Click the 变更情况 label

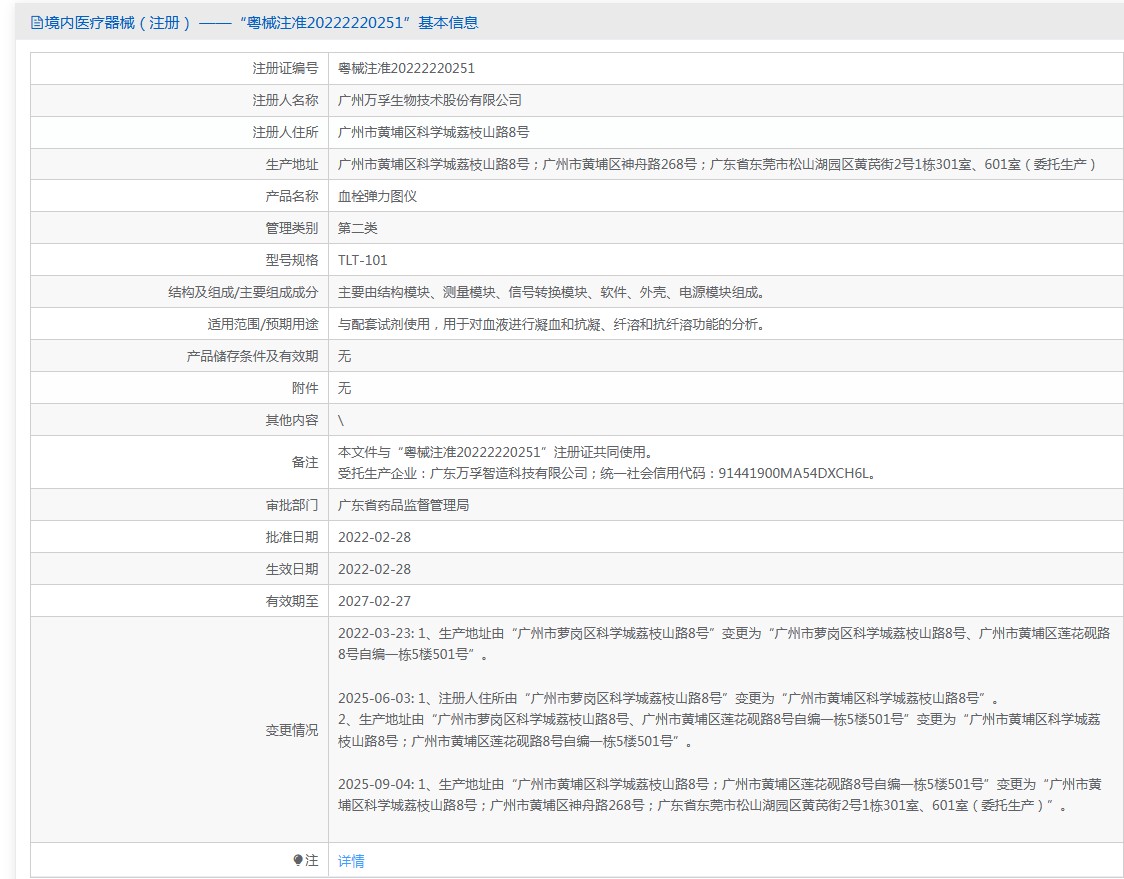[292, 730]
